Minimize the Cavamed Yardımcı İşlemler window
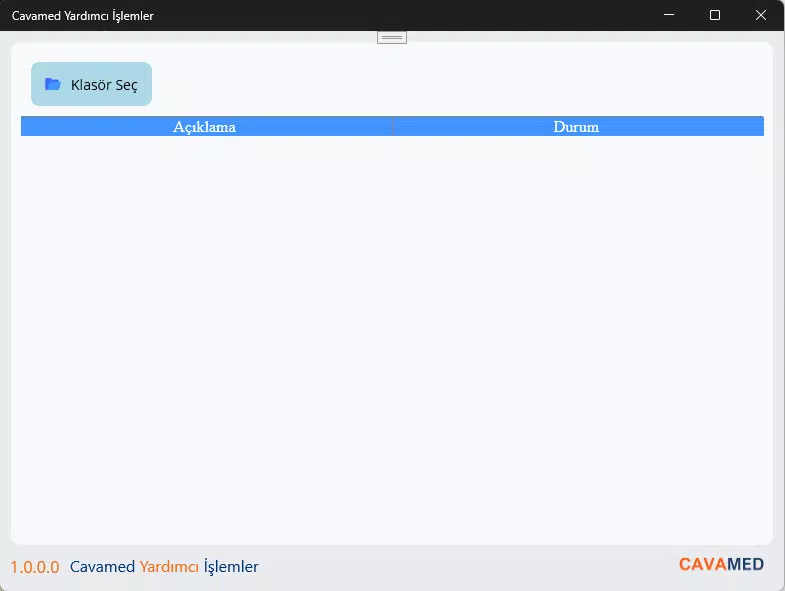 669,15
